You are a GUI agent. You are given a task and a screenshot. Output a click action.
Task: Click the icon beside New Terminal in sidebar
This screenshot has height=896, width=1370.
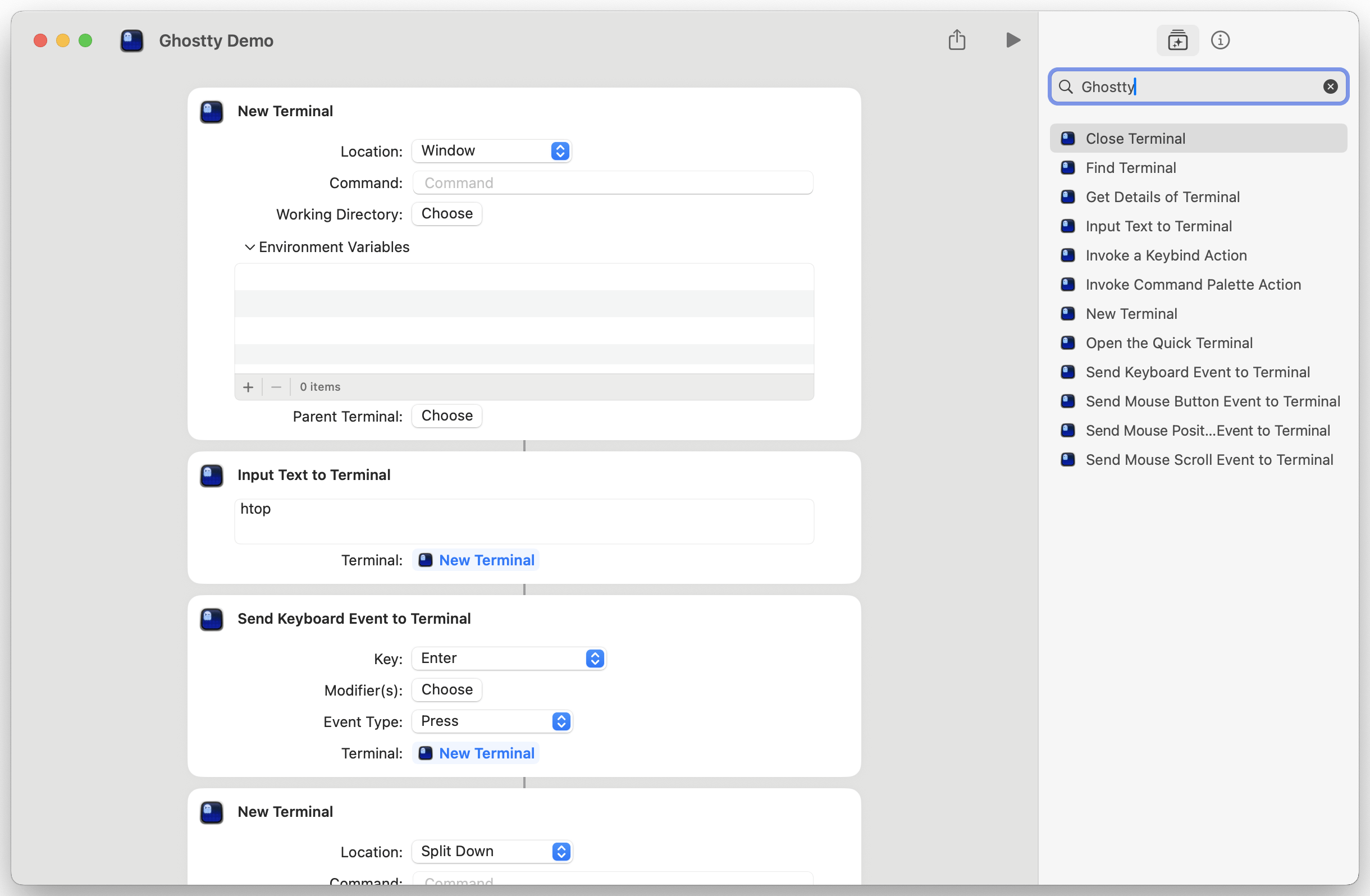1067,314
